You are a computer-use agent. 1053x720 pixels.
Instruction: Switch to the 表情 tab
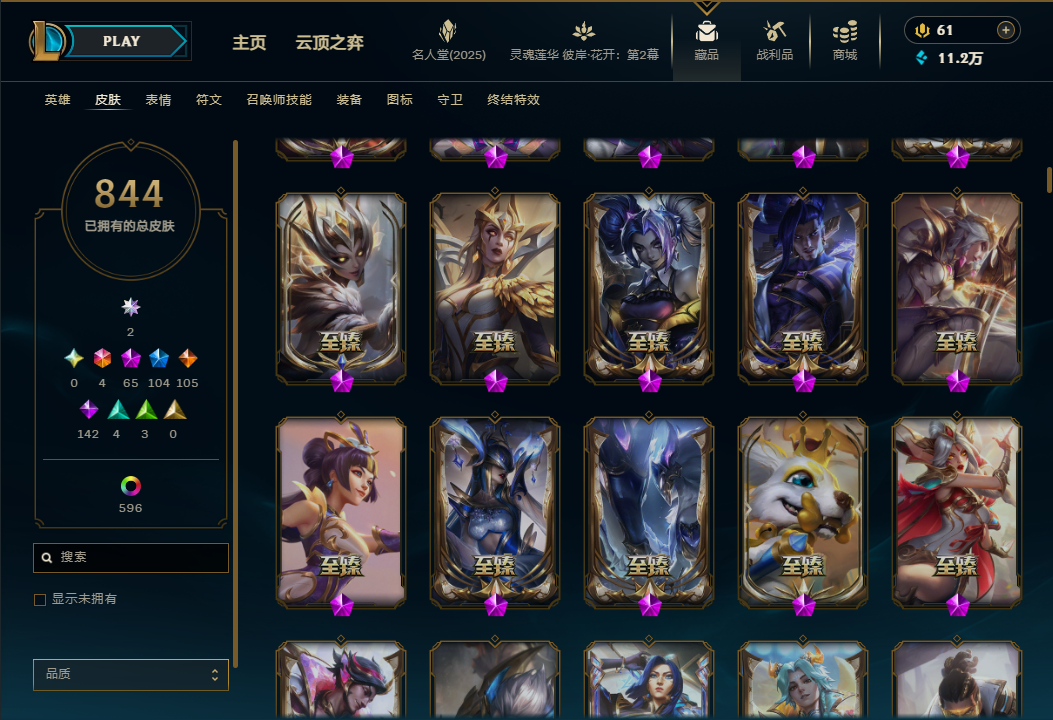(158, 100)
